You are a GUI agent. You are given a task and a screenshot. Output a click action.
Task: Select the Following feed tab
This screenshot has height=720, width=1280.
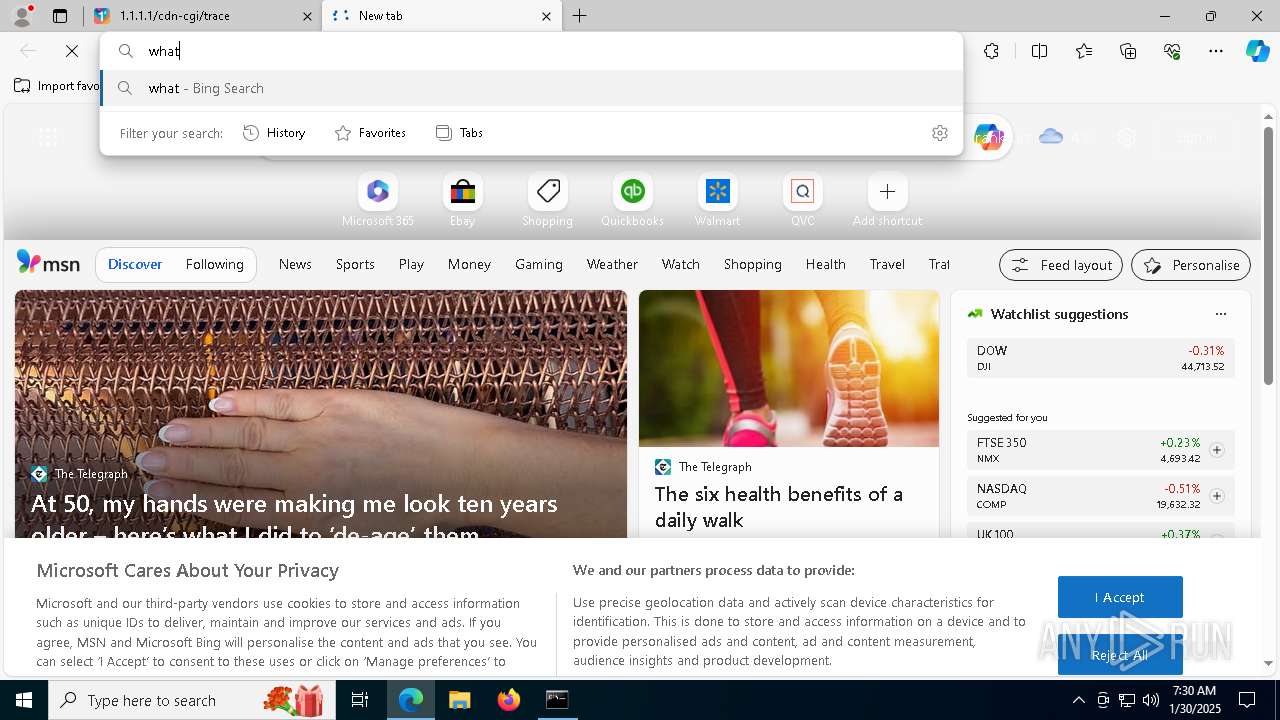(x=214, y=264)
